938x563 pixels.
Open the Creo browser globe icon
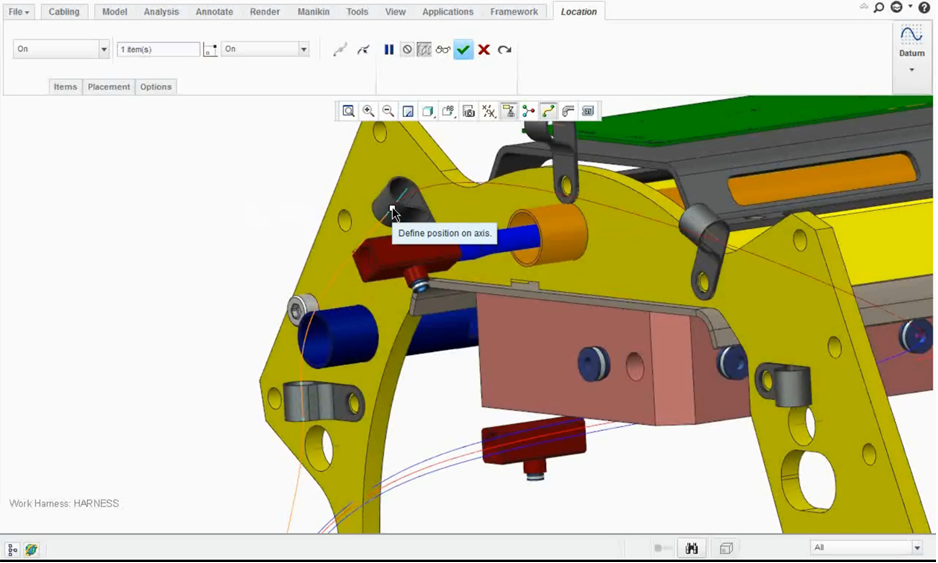click(x=31, y=549)
